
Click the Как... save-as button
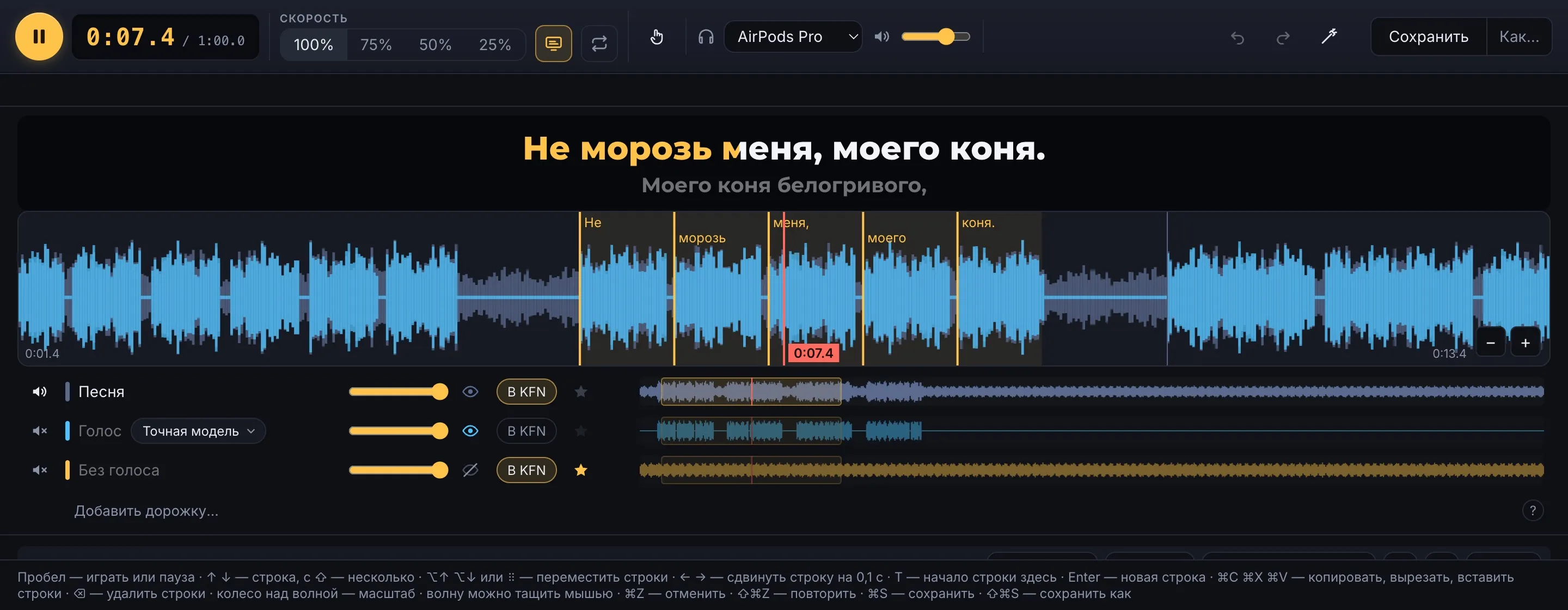click(x=1518, y=36)
